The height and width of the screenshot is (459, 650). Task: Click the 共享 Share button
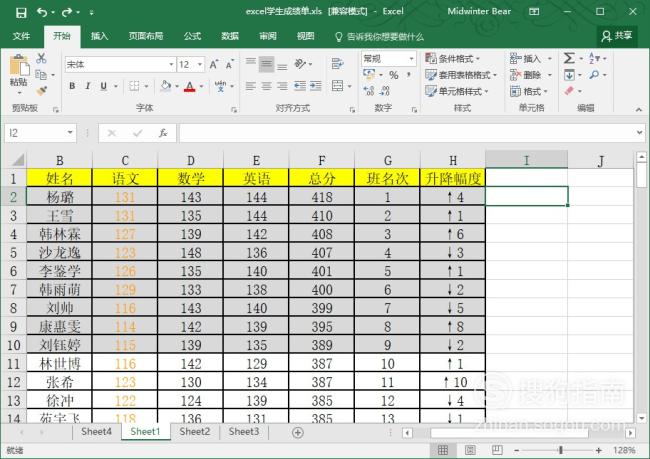point(617,36)
